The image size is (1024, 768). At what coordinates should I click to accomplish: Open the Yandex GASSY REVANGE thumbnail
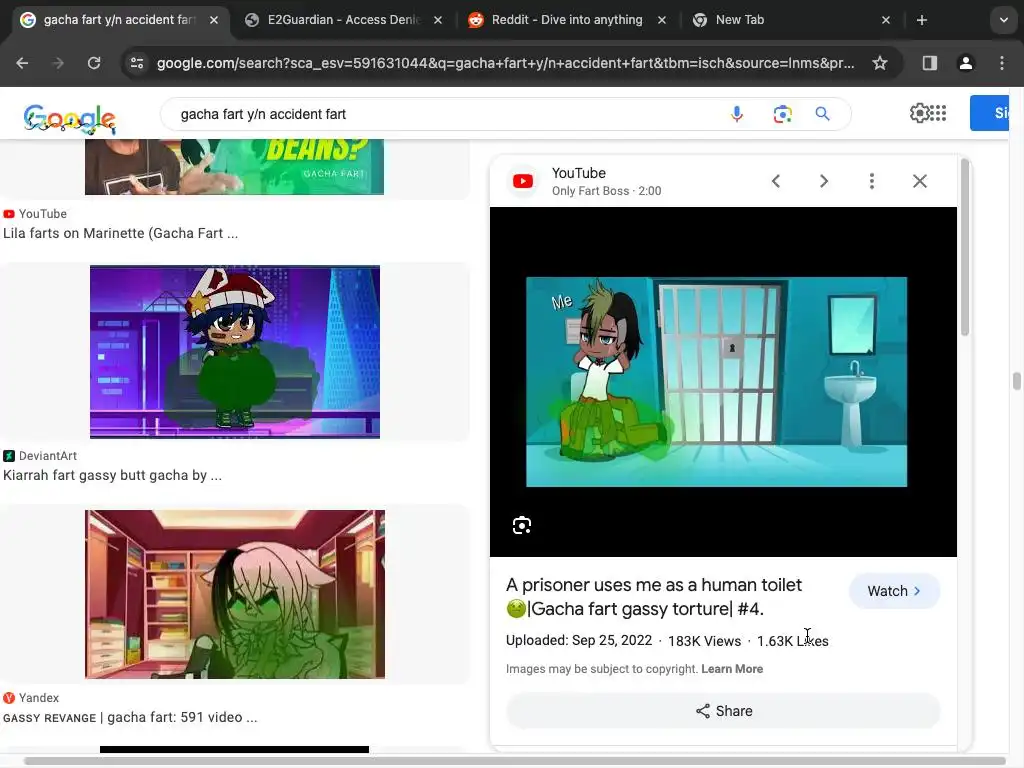(x=234, y=594)
